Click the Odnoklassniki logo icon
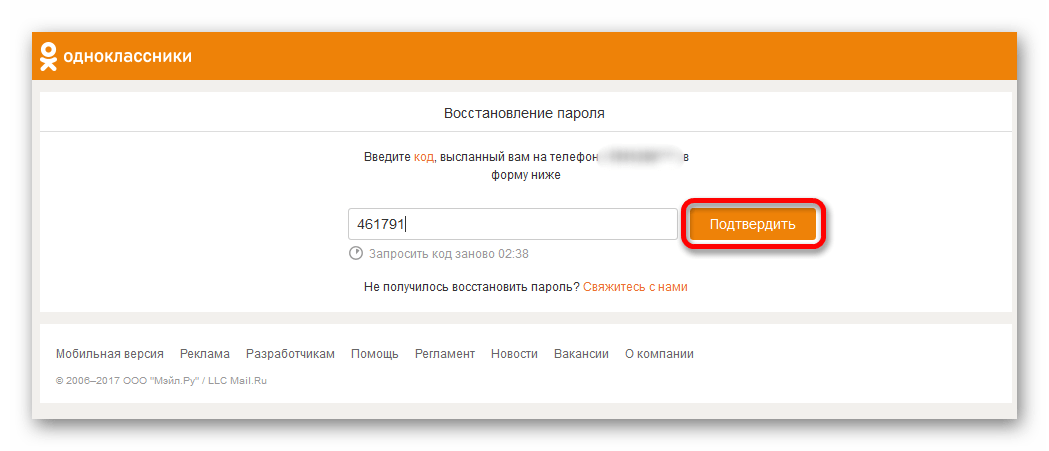1049x451 pixels. click(48, 56)
